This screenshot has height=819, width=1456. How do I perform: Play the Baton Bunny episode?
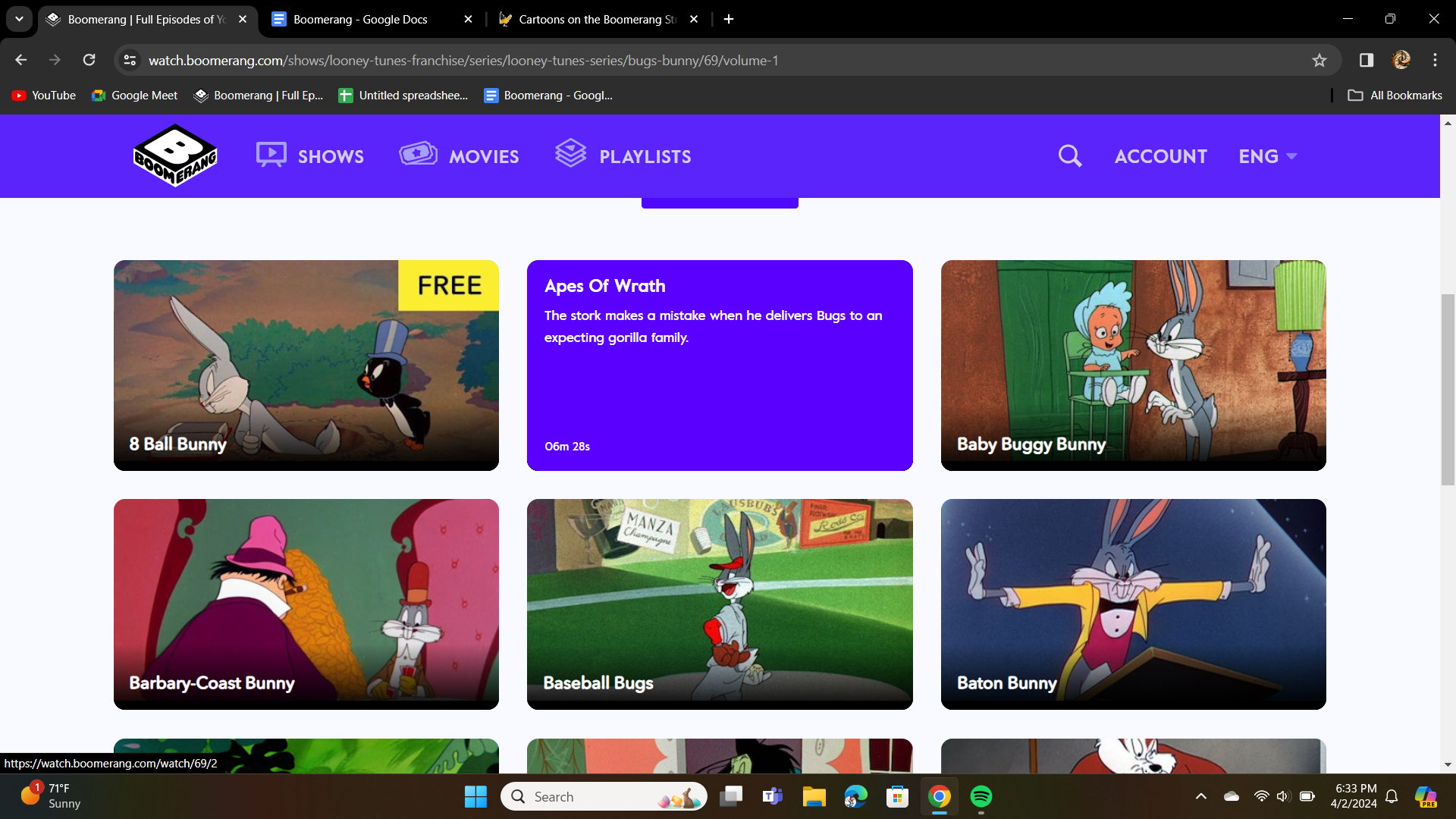1133,604
